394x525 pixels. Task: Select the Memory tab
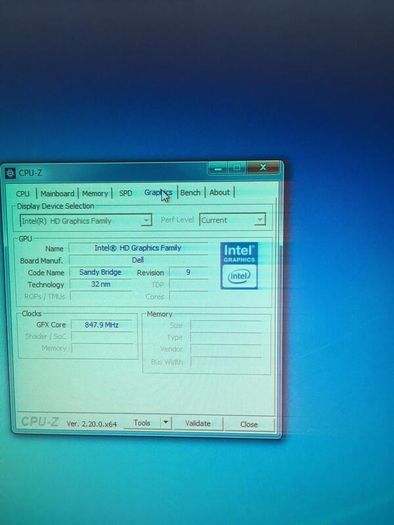95,193
